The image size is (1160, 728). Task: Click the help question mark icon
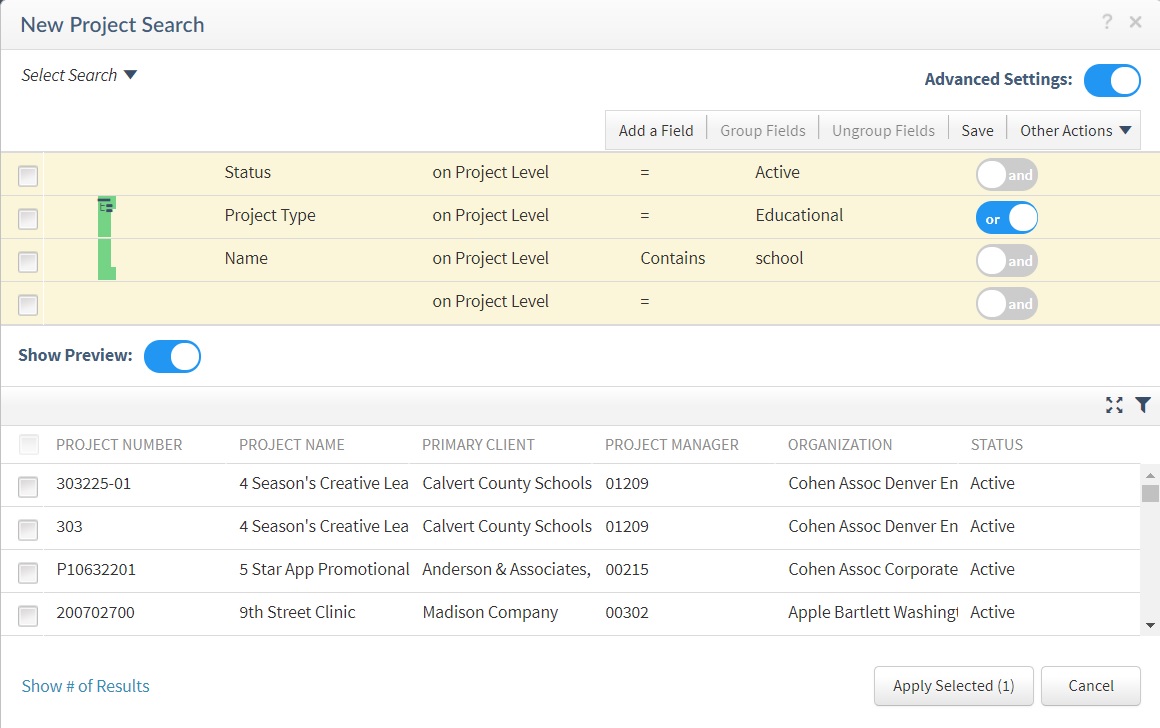coord(1107,22)
